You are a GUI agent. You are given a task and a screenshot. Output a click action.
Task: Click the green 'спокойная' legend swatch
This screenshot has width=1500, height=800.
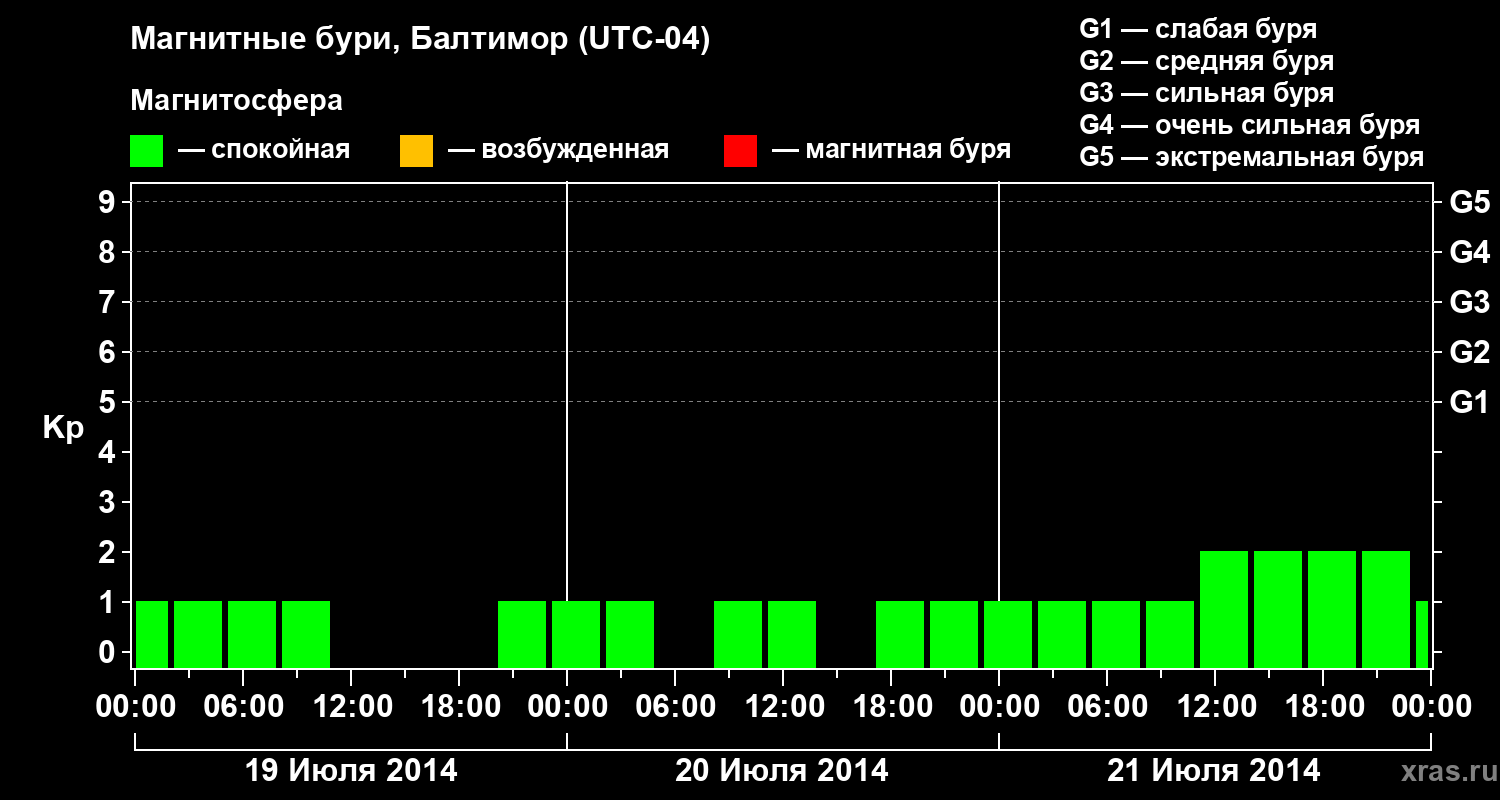coord(146,151)
